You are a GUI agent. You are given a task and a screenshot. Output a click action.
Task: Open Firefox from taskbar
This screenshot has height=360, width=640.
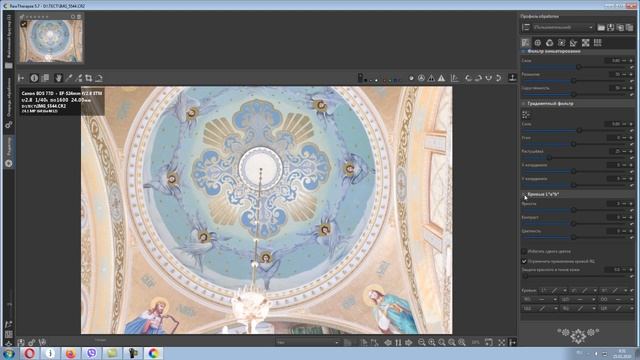[x=71, y=353]
